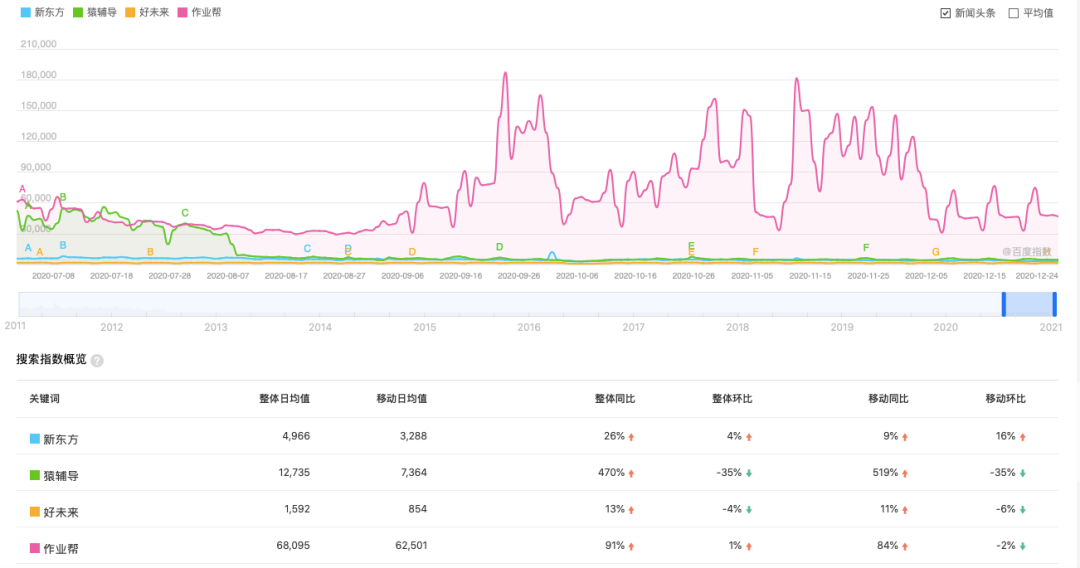Click the down arrow next to -4%
Image resolution: width=1080 pixels, height=568 pixels.
click(749, 510)
